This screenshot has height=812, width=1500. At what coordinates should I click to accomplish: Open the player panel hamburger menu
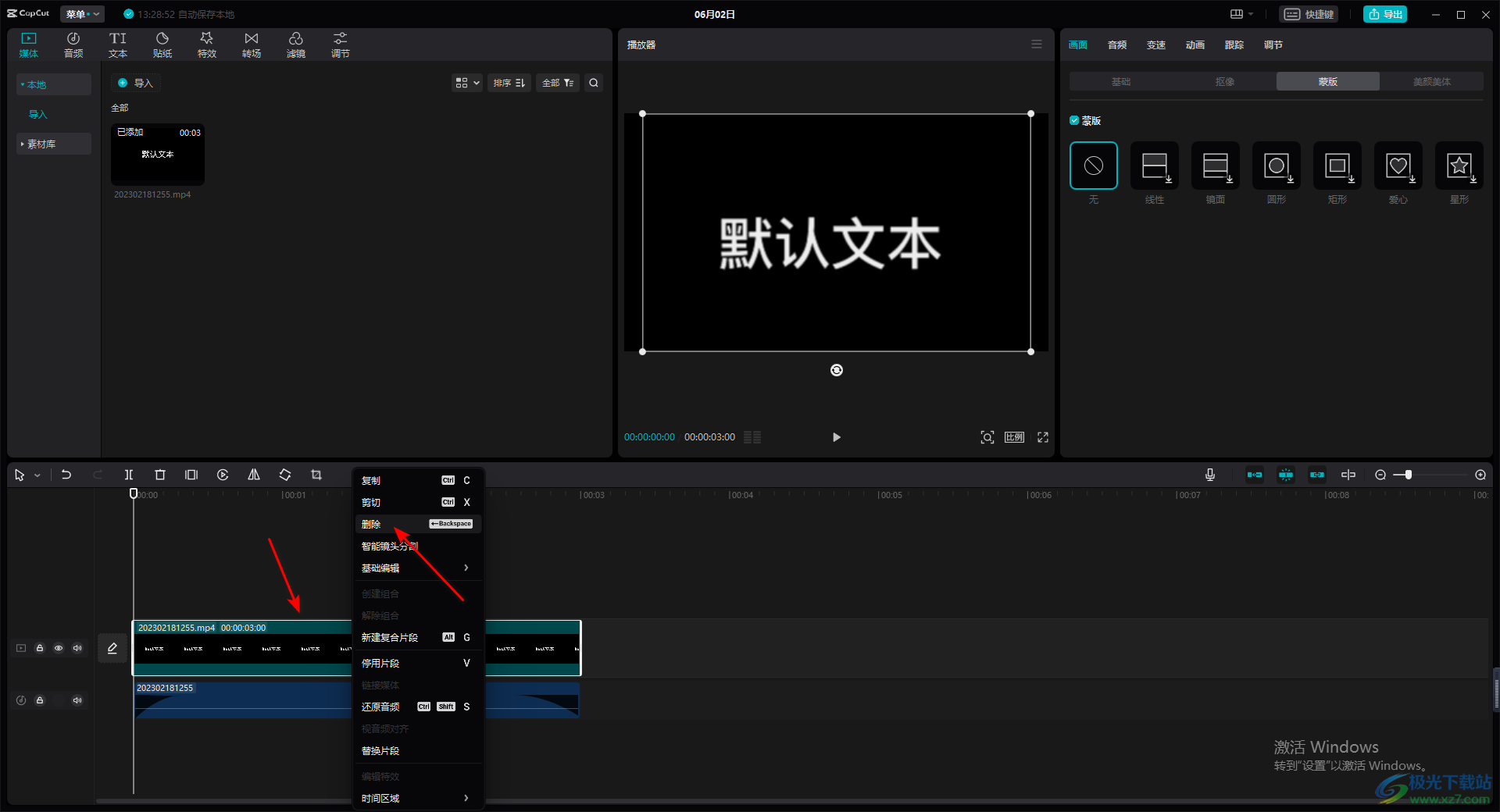pos(1037,45)
